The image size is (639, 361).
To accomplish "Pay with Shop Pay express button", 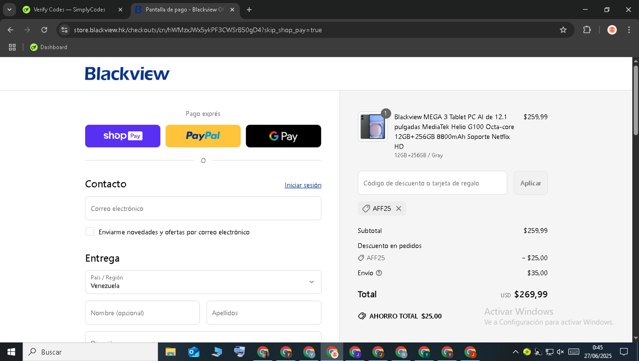I will coord(123,136).
